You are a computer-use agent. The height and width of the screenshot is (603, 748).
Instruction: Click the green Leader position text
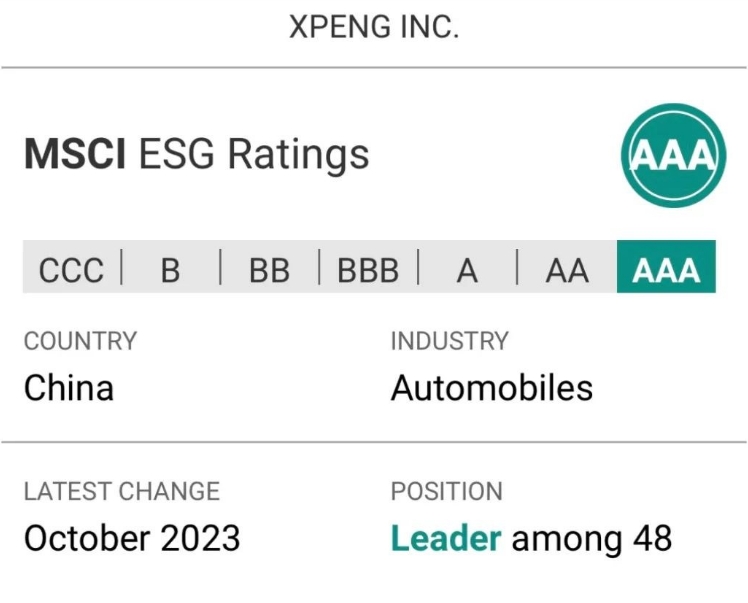click(x=446, y=538)
